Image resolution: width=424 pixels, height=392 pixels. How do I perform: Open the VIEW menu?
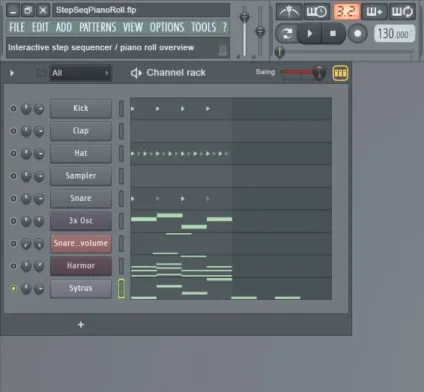pos(133,27)
